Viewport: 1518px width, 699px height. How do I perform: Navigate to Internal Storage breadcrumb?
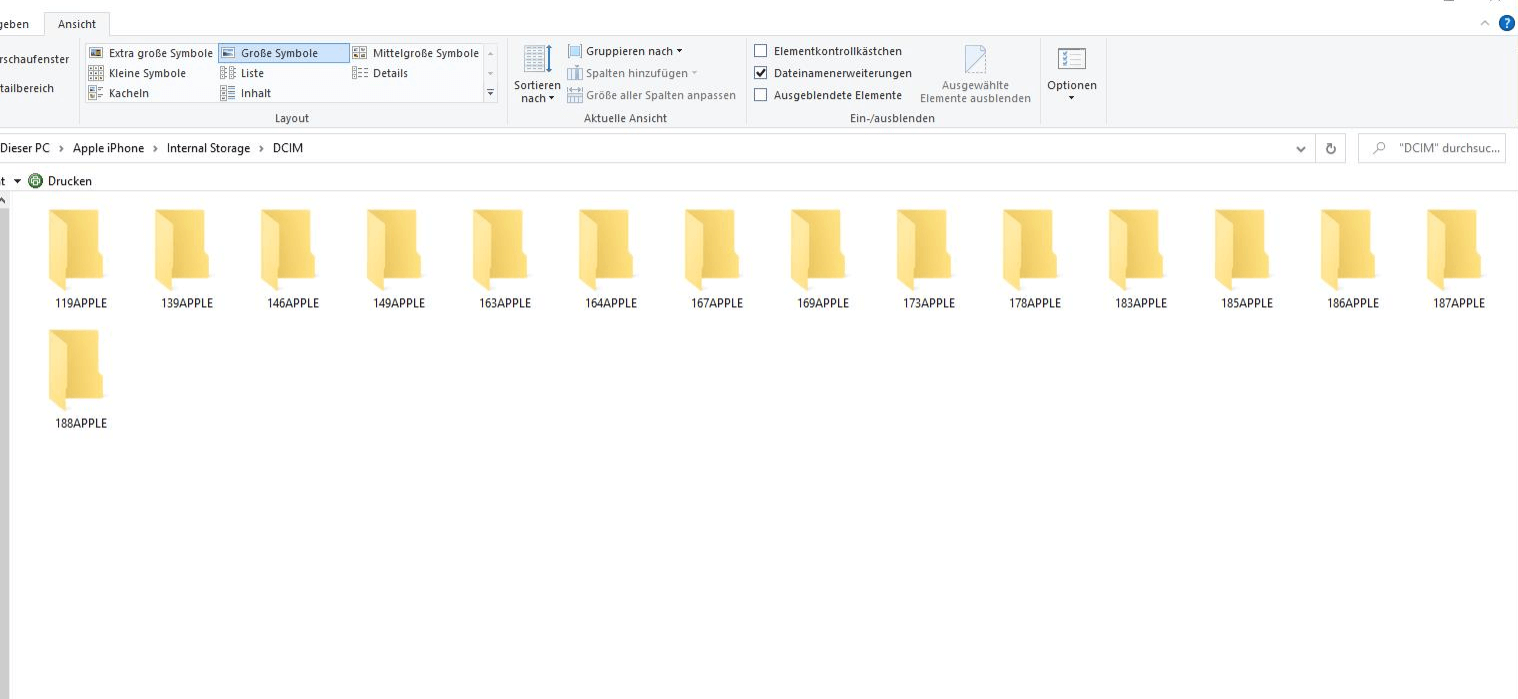[x=208, y=148]
